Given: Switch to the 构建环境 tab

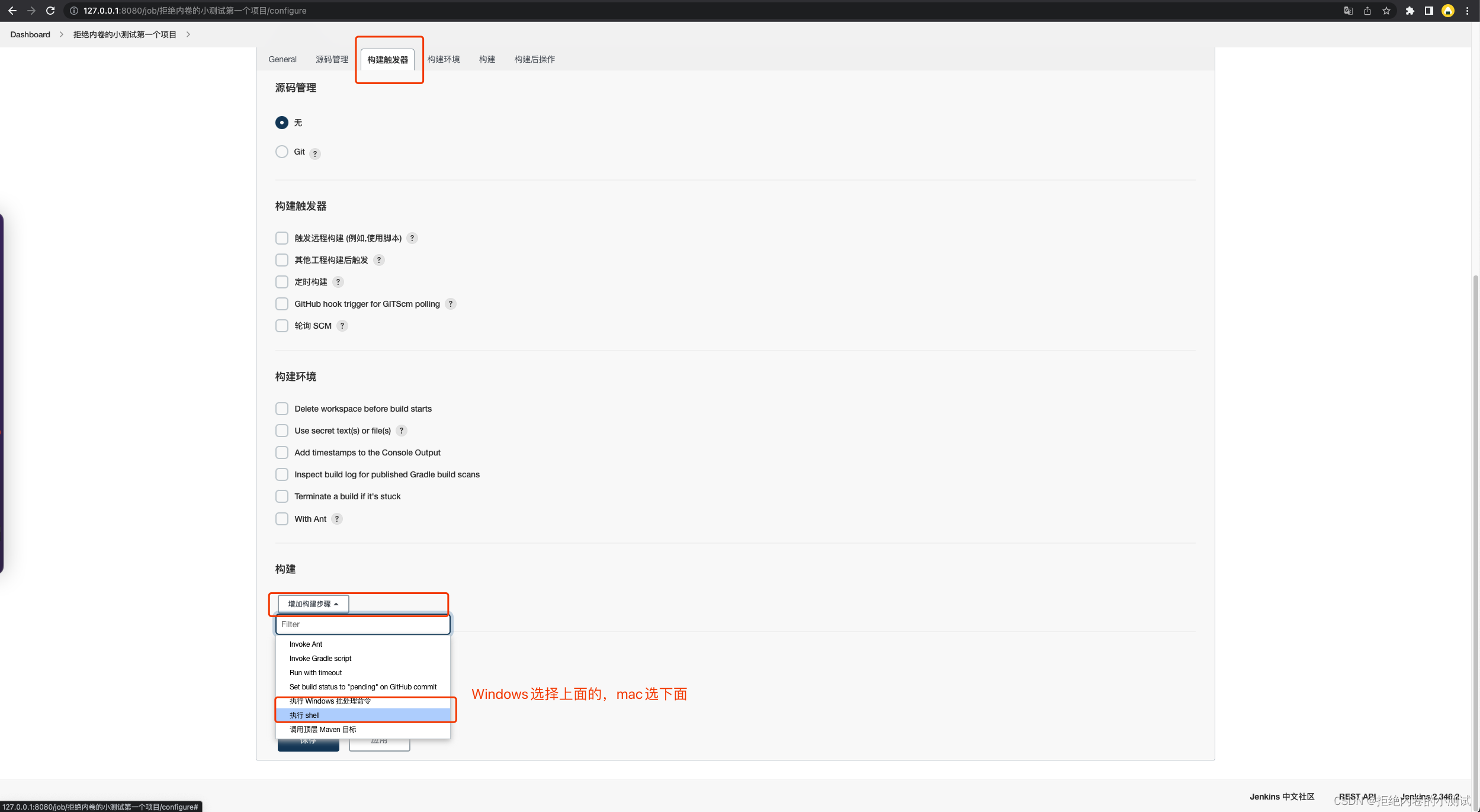Looking at the screenshot, I should click(444, 59).
